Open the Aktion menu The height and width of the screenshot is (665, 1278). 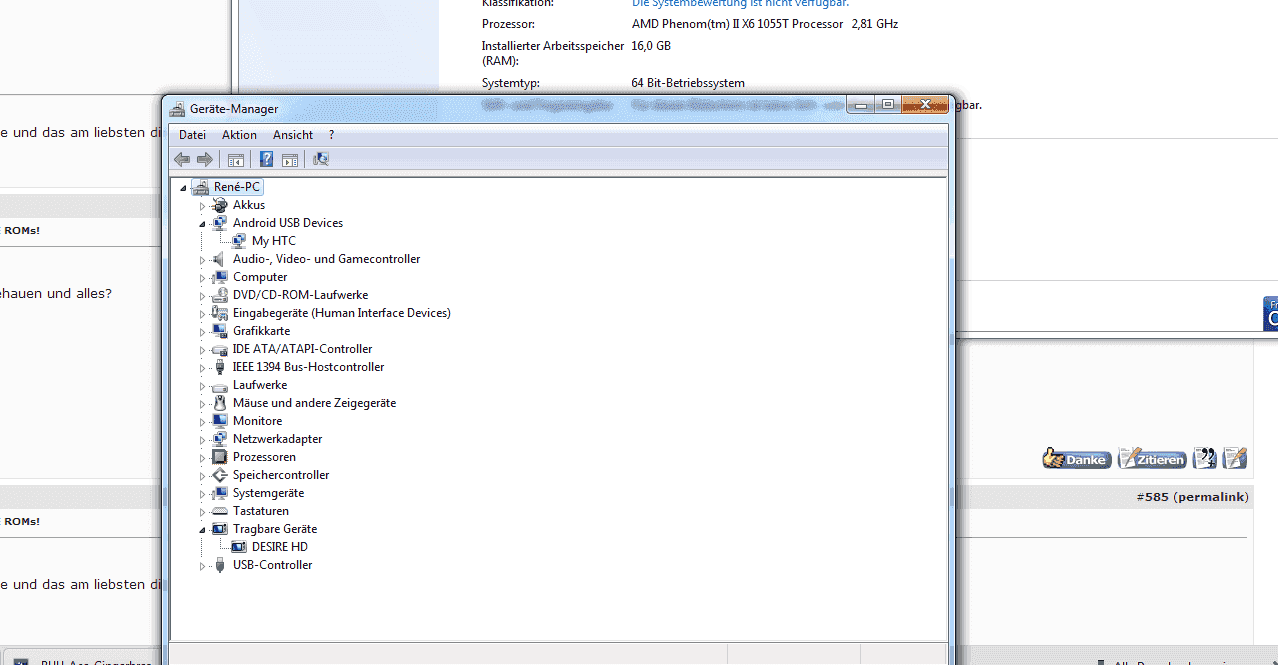point(239,135)
